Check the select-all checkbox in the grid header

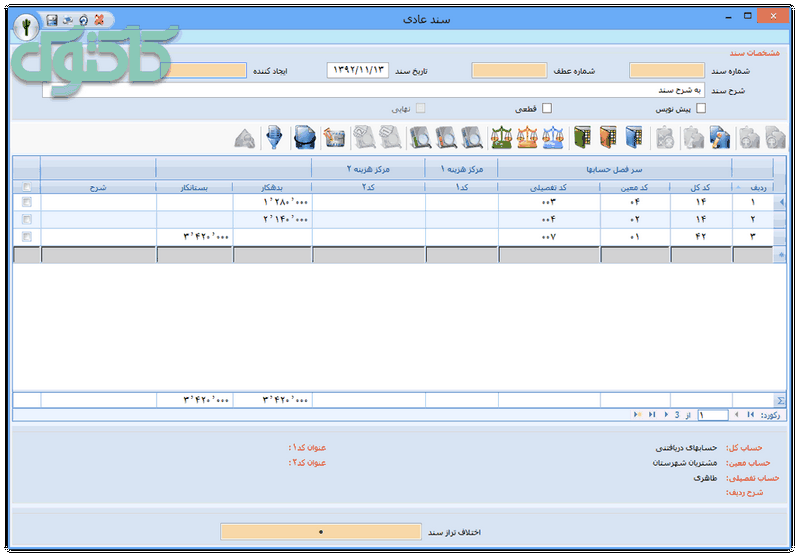click(27, 187)
